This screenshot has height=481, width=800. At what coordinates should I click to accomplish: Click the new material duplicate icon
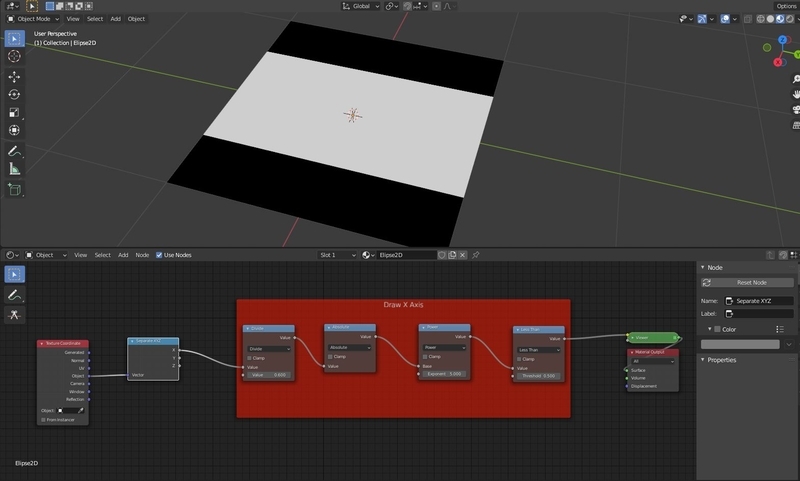[x=452, y=255]
